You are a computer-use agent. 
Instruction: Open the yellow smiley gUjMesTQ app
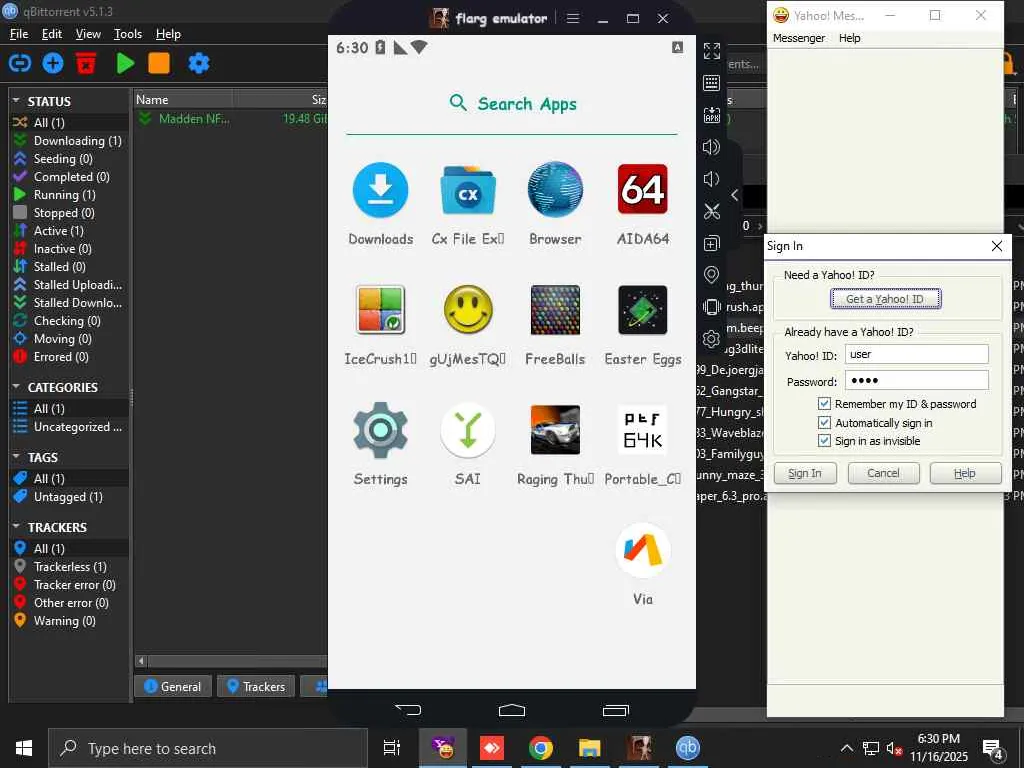468,310
